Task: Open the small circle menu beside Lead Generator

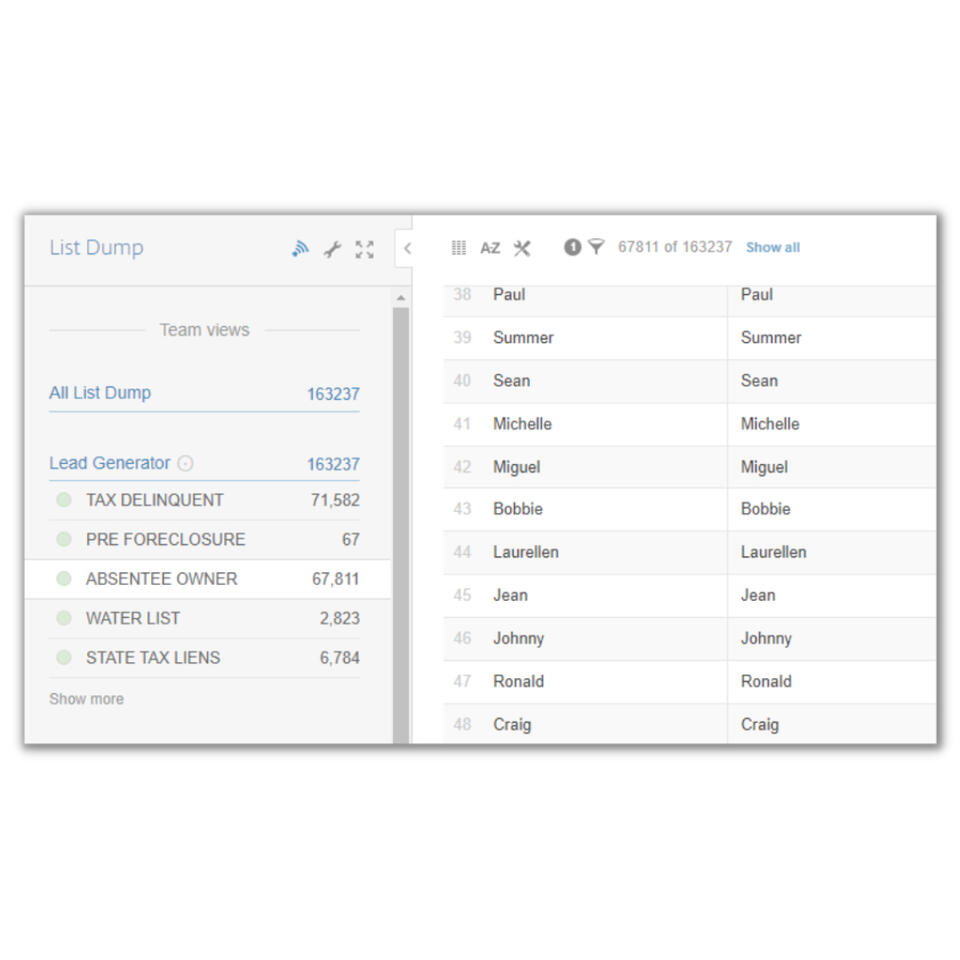Action: (x=186, y=463)
